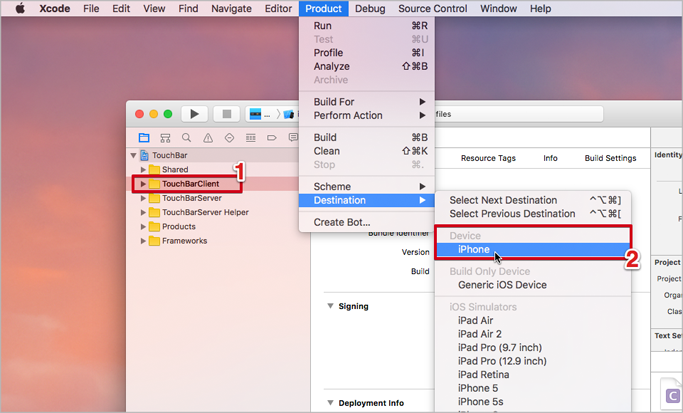The width and height of the screenshot is (683, 413).
Task: Select the iPhone 5s simulator
Action: [x=533, y=401]
